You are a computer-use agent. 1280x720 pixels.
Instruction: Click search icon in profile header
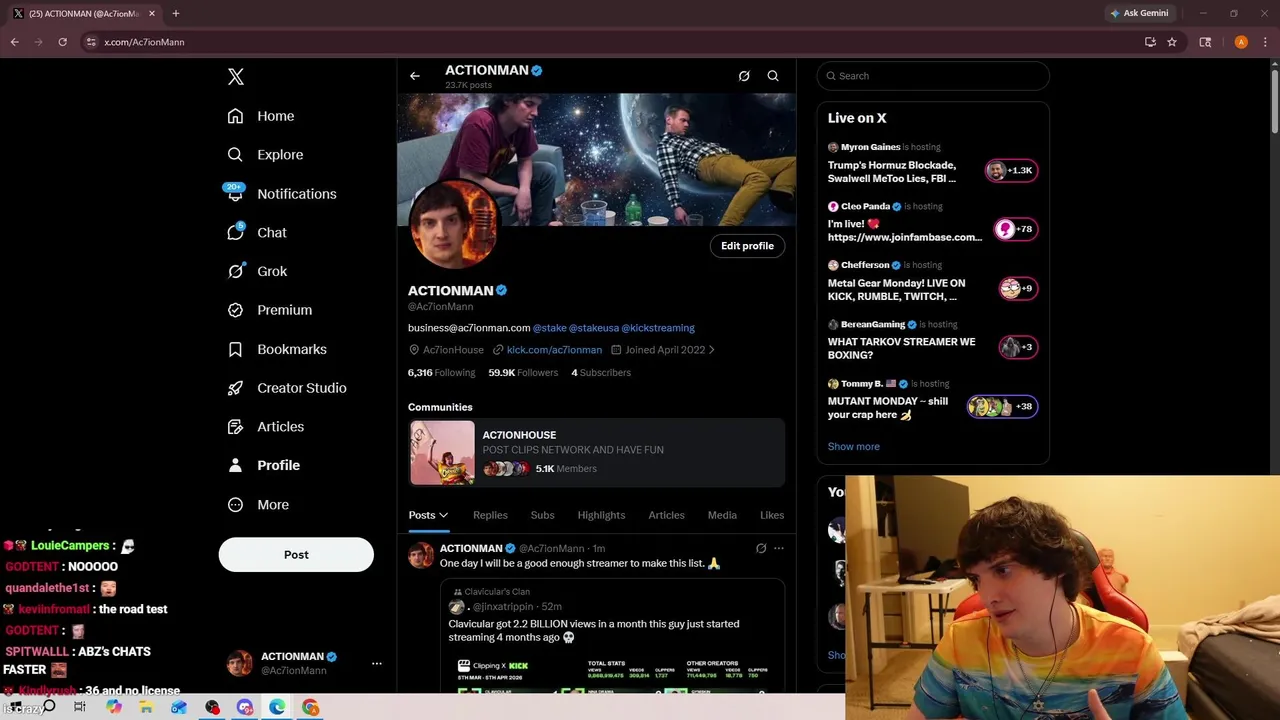pos(773,76)
